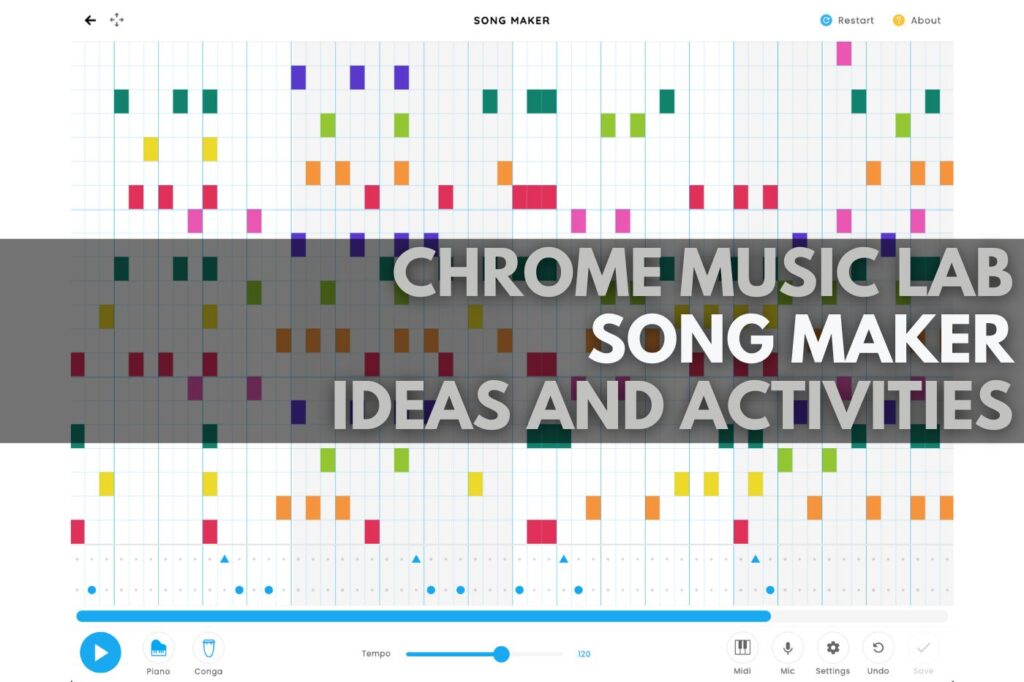The height and width of the screenshot is (682, 1024).
Task: Switch the Piano instrument
Action: pyautogui.click(x=158, y=654)
